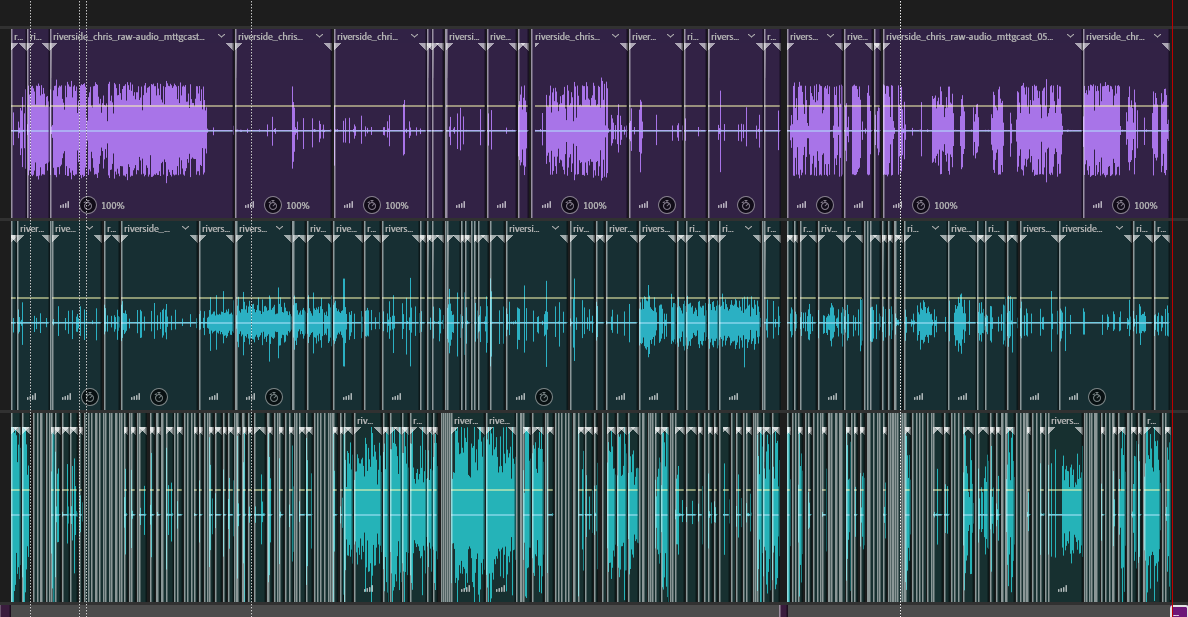Click stretch stopwatch on purple riverside_chr... clip
The width and height of the screenshot is (1188, 617).
(x=1121, y=205)
